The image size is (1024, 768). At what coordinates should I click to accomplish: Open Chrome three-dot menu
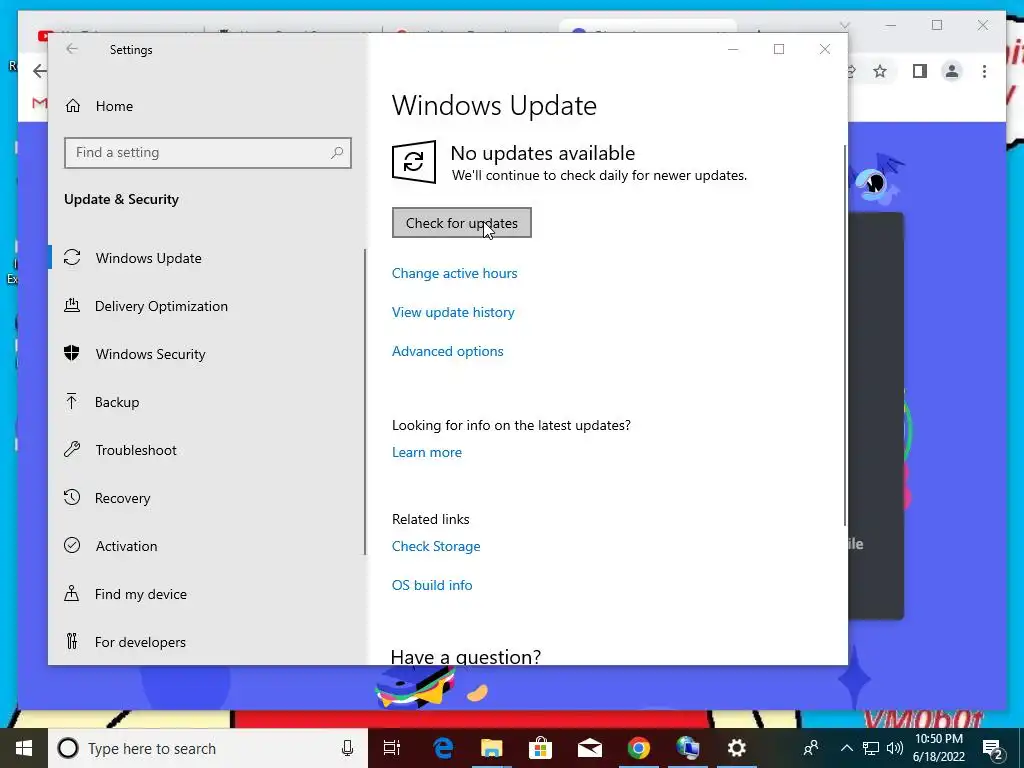(984, 71)
